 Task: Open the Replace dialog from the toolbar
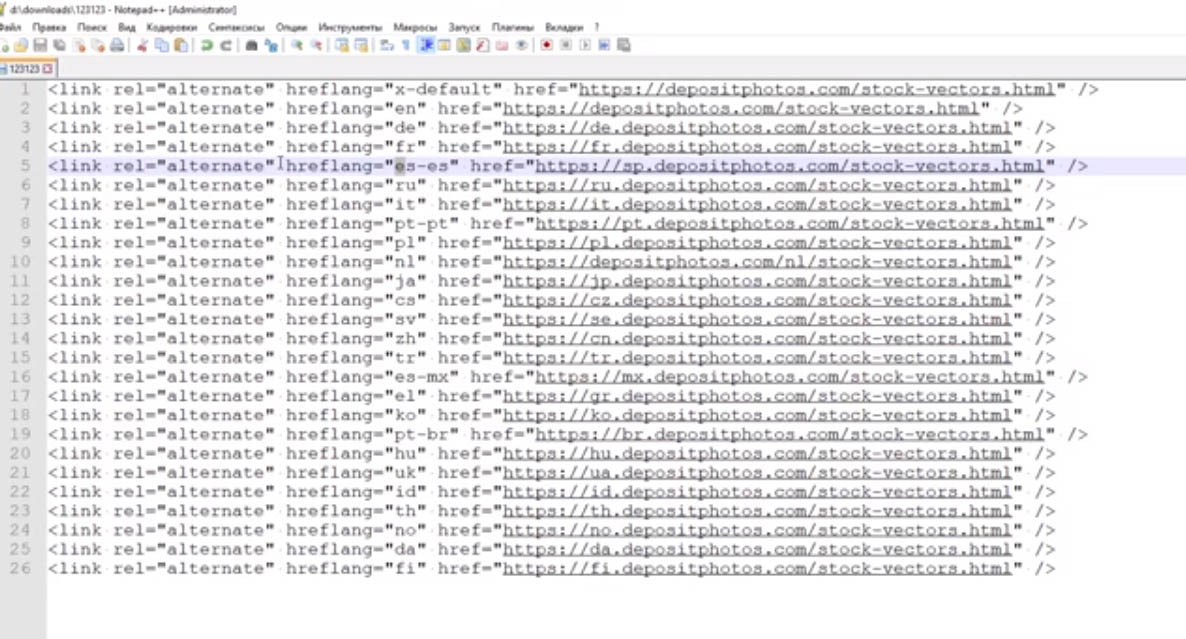point(271,45)
